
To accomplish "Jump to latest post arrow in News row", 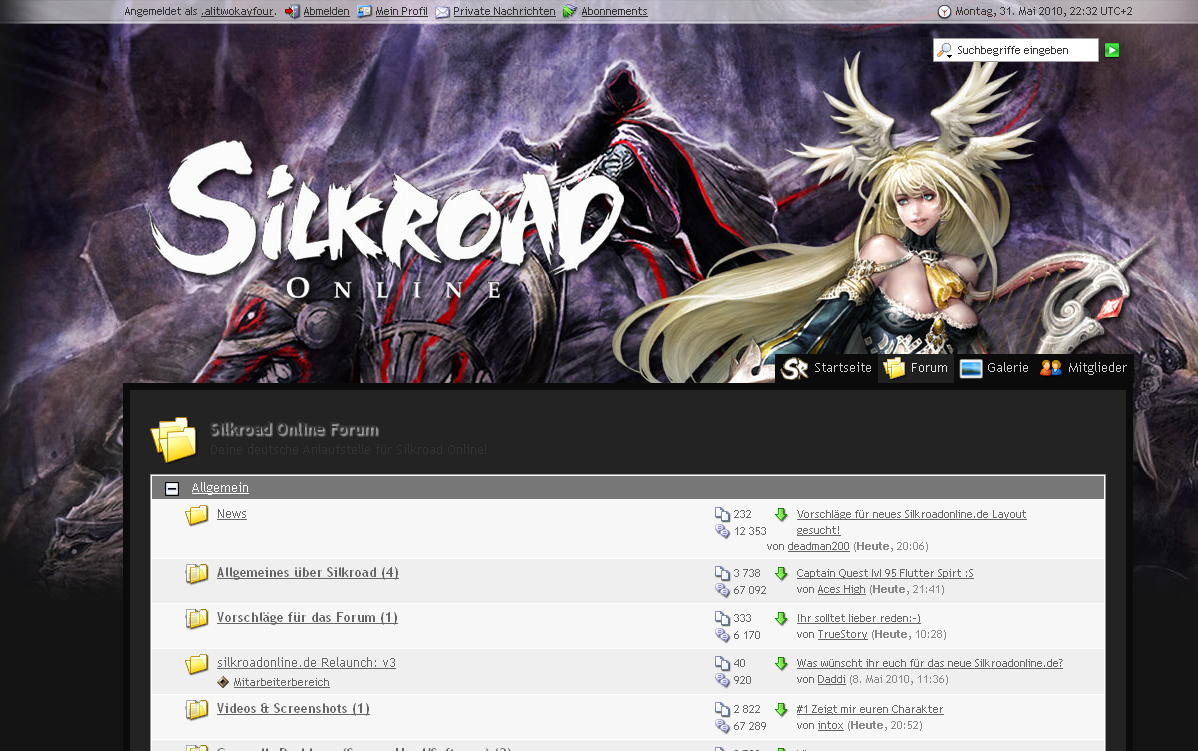I will click(x=782, y=514).
